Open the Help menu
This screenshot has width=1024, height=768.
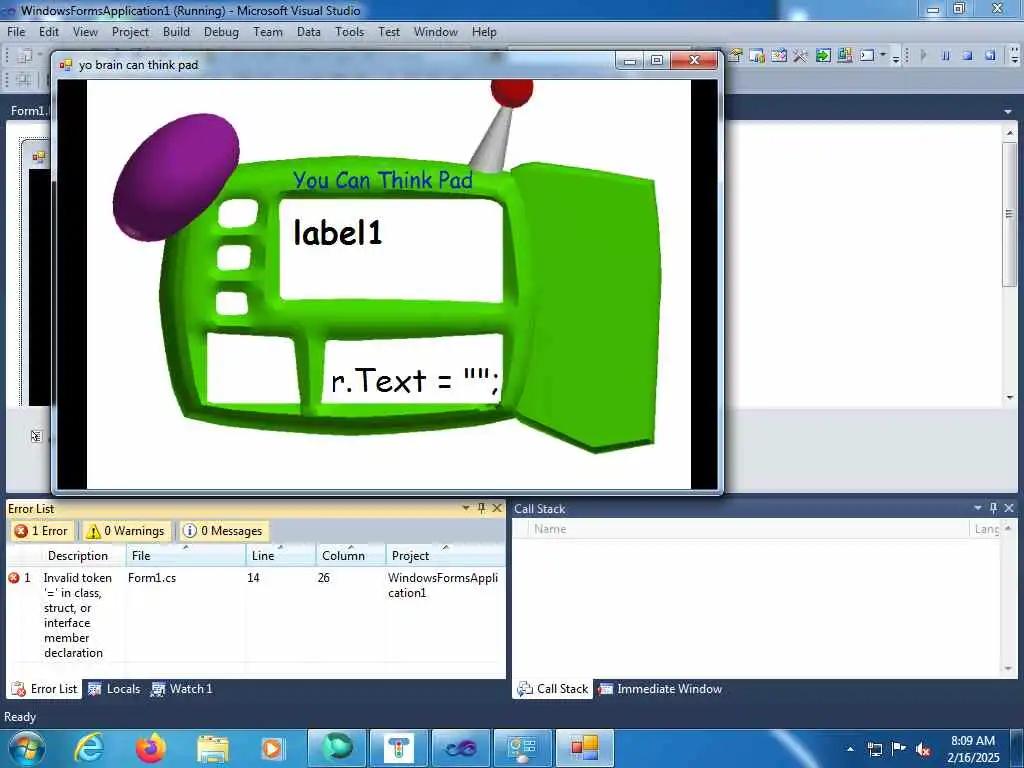[x=484, y=31]
